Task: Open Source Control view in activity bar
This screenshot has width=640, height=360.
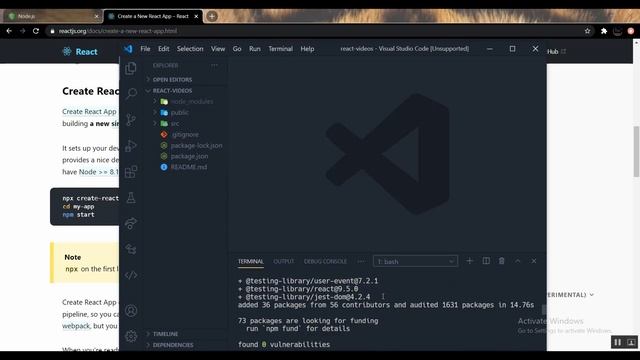Action: (x=131, y=120)
